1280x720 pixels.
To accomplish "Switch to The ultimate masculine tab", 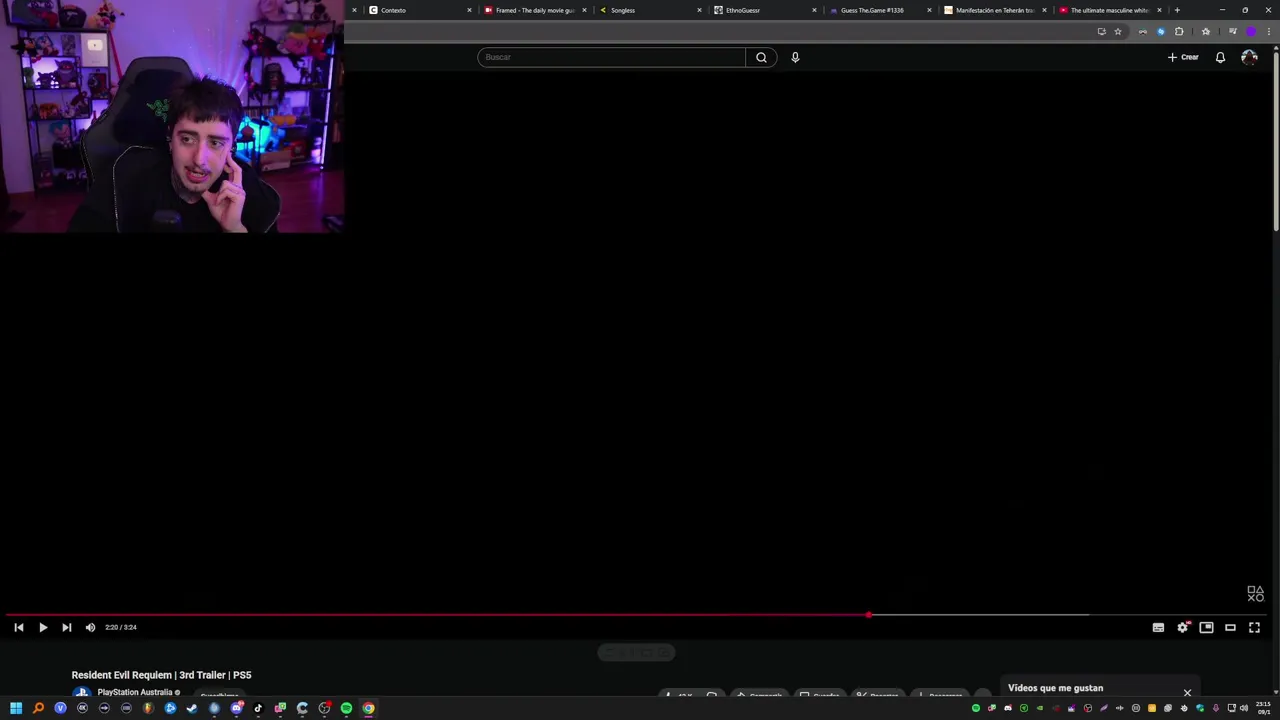I will point(1110,10).
